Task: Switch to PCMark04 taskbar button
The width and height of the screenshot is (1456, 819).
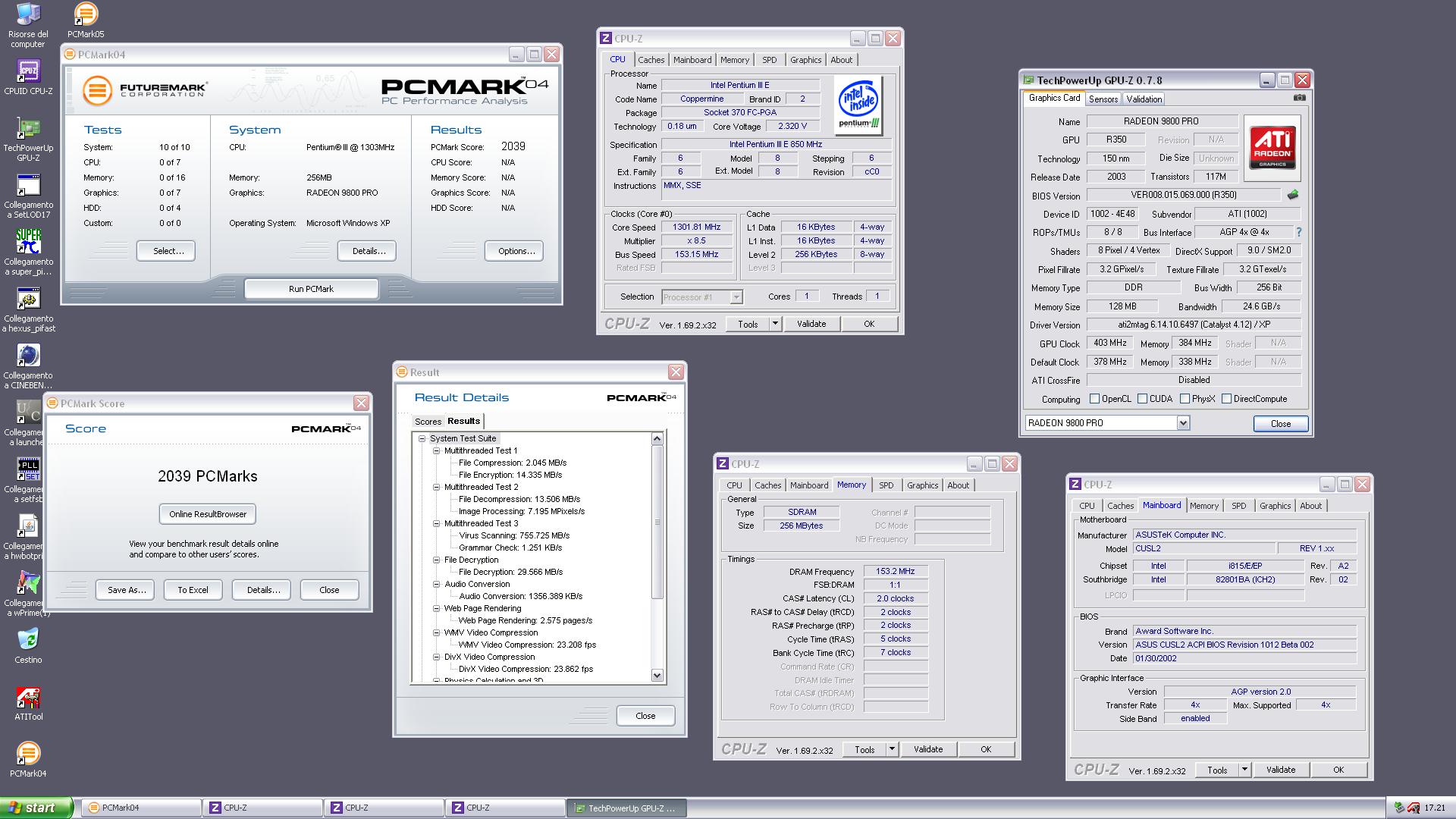Action: pos(141,808)
